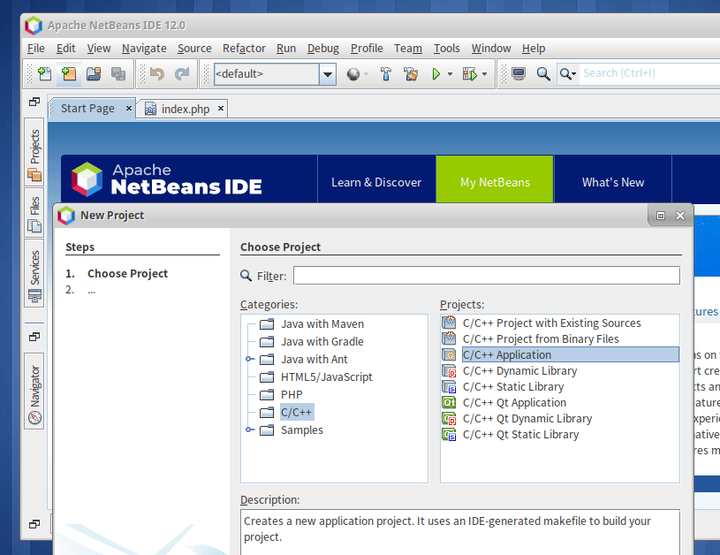The width and height of the screenshot is (720, 555).
Task: Click the Debug Project toolbar icon
Action: coord(470,73)
